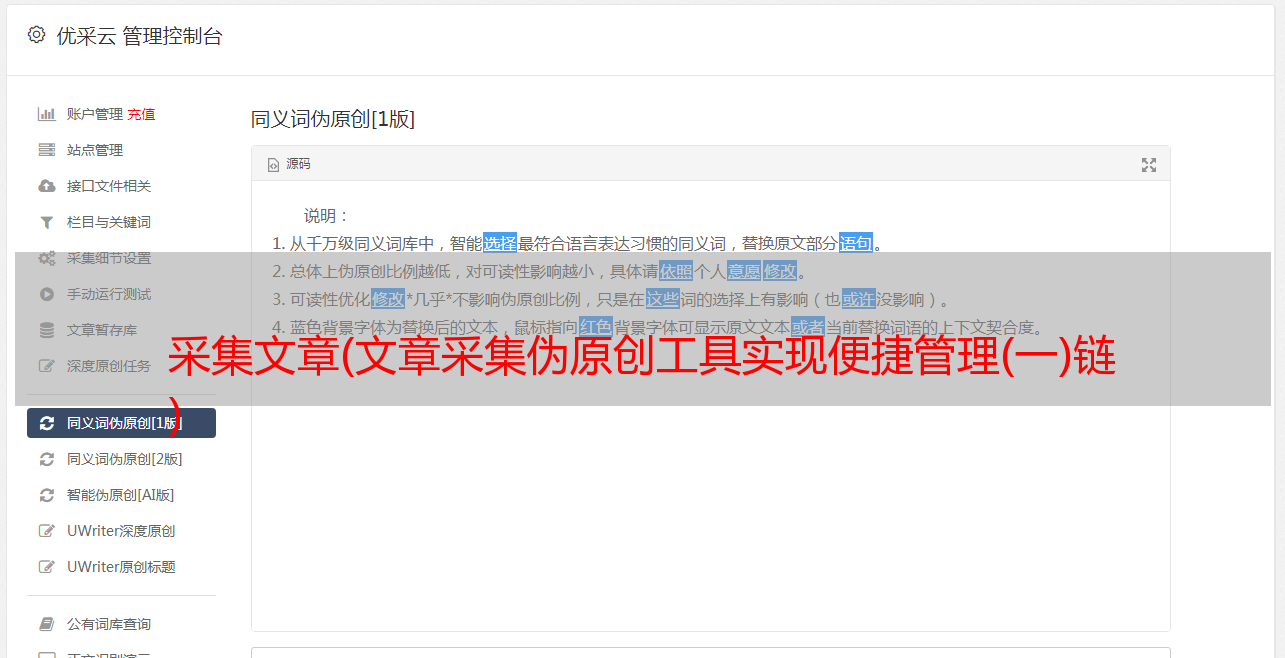This screenshot has width=1285, height=658.
Task: Click the gear icon beside 优采云 管理控制台
Action: [37, 35]
